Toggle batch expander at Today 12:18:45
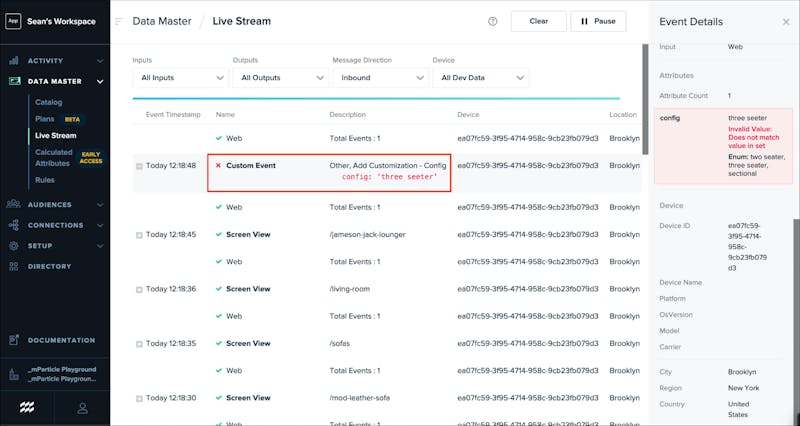Viewport: 800px width, 426px height. [x=139, y=235]
